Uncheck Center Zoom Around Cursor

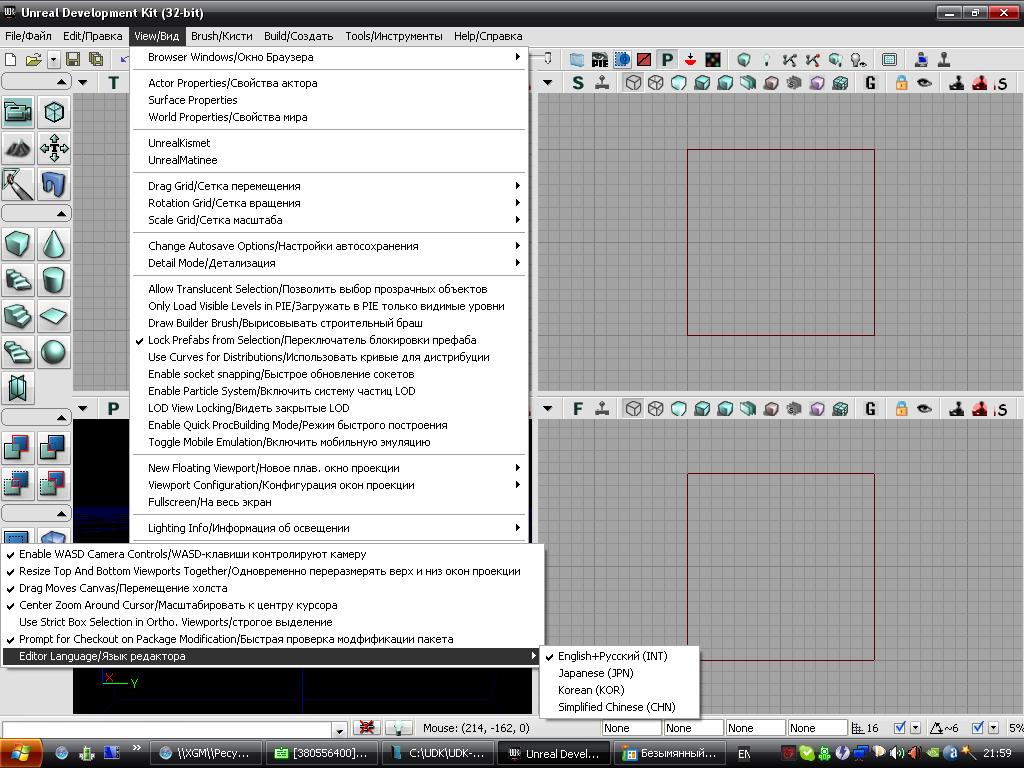273,605
